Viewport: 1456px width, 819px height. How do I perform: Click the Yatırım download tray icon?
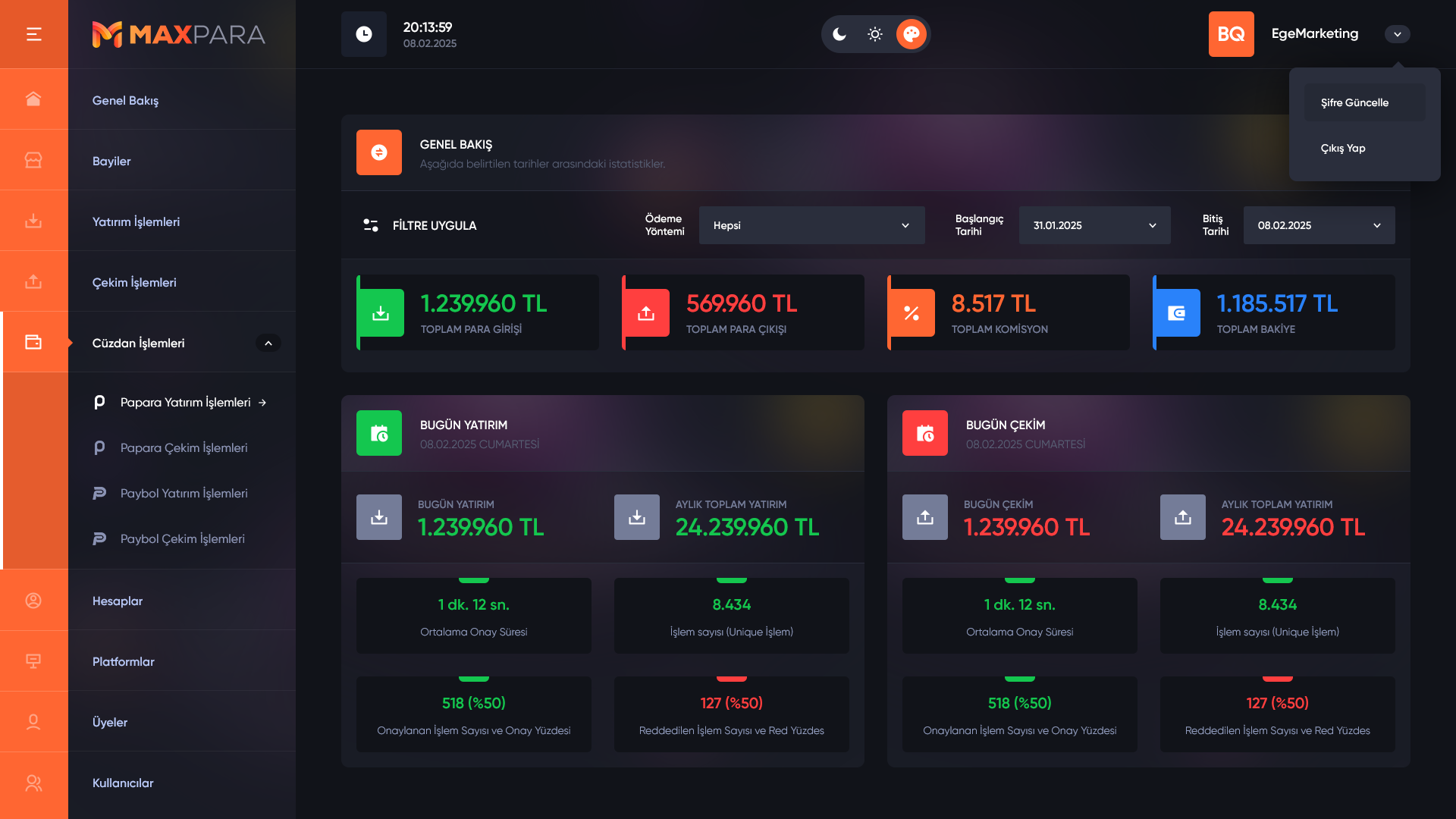pyautogui.click(x=33, y=221)
